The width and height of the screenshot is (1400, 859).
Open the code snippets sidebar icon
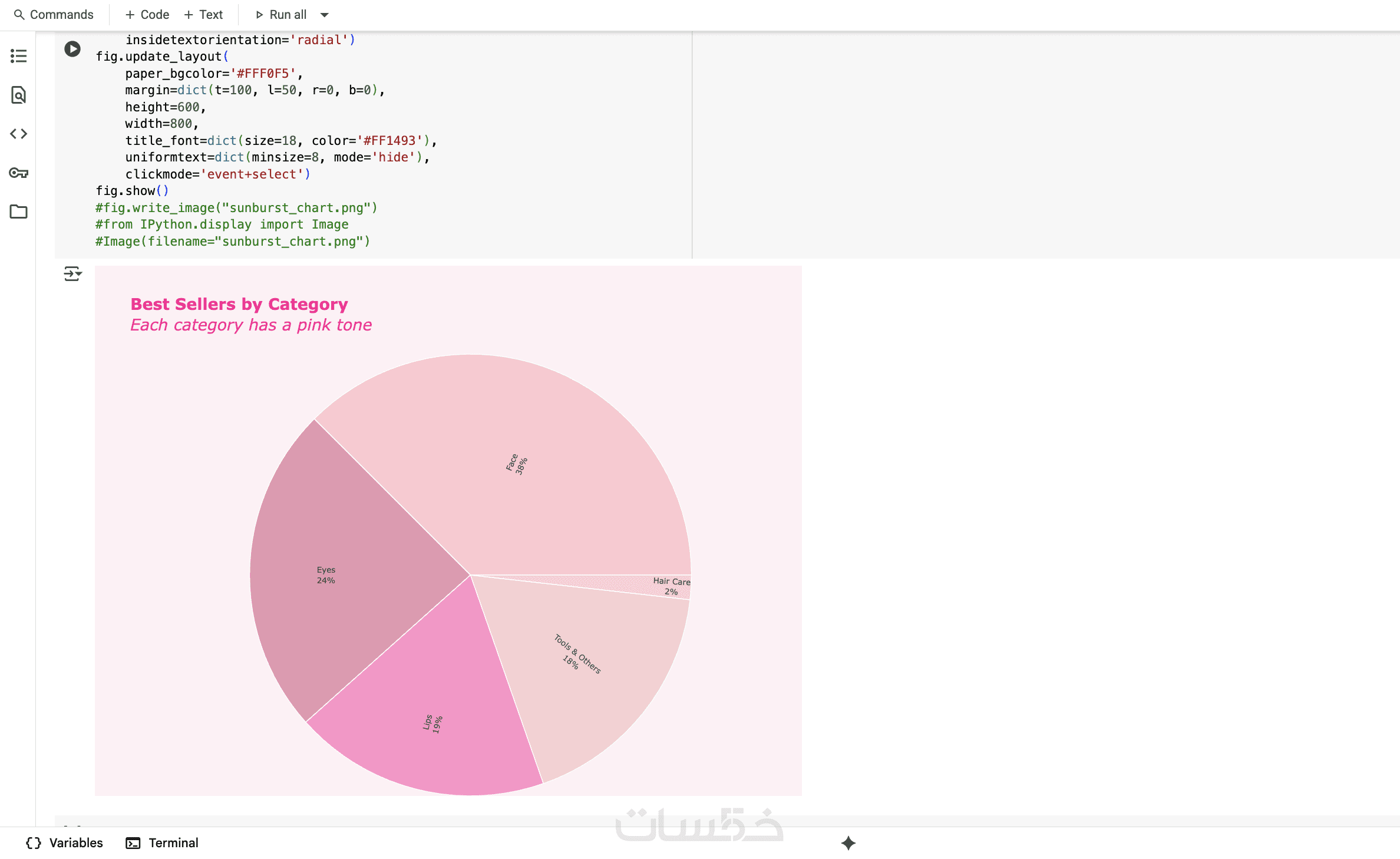click(18, 134)
